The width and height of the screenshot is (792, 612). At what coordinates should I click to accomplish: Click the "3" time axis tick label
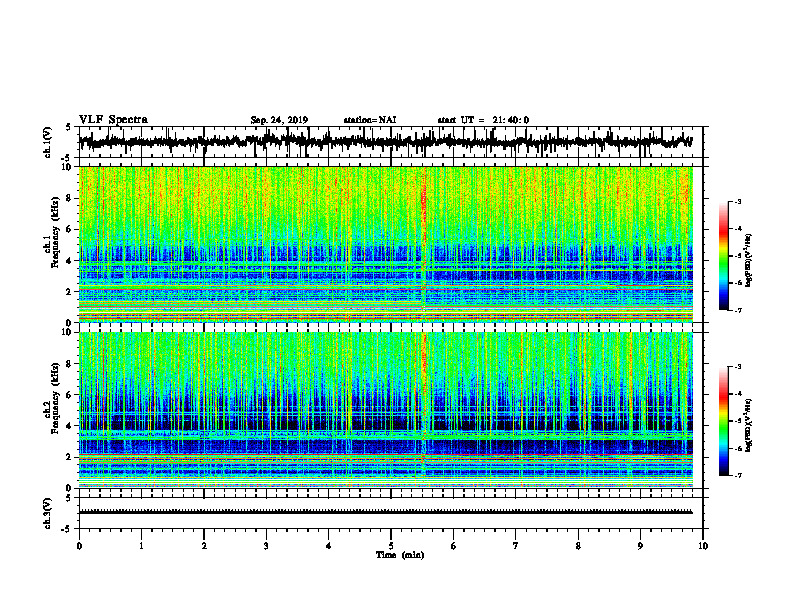(x=266, y=546)
